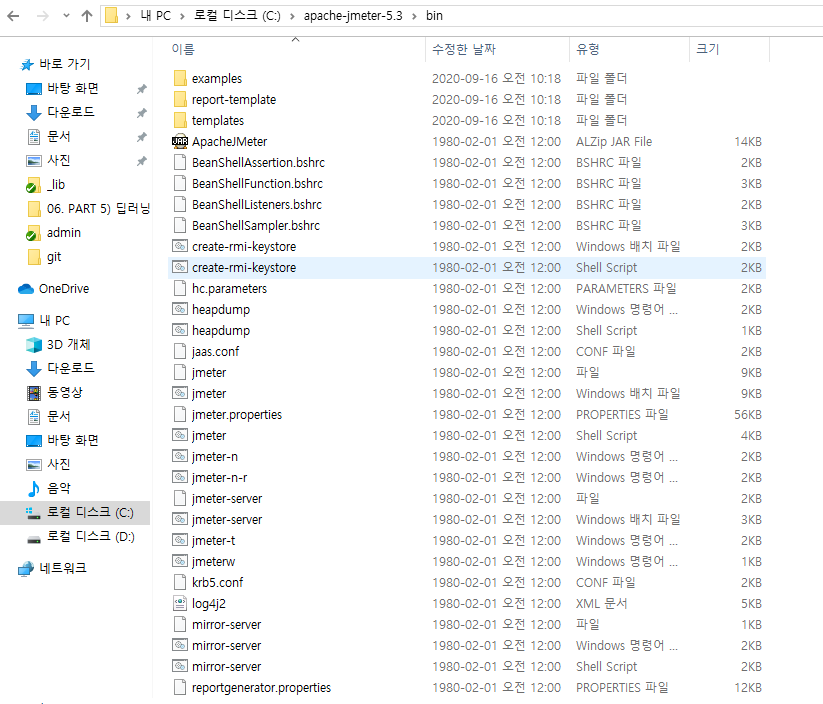The height and width of the screenshot is (704, 823).
Task: Navigate to apache-jmeter-5.3 breadcrumb
Action: pos(353,16)
